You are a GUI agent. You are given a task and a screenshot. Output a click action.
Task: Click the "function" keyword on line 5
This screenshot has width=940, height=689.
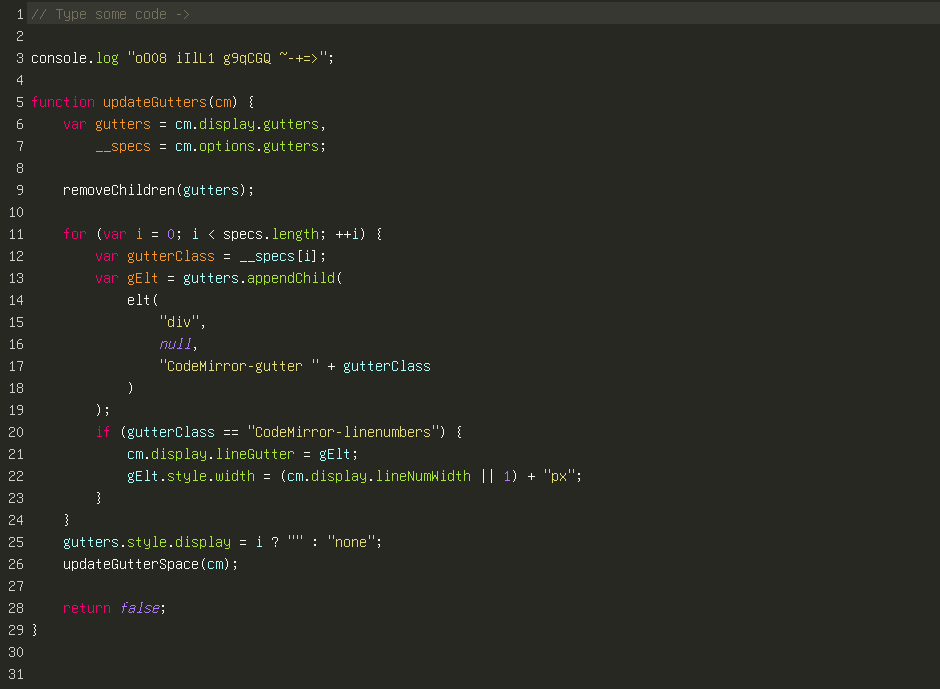[63, 102]
